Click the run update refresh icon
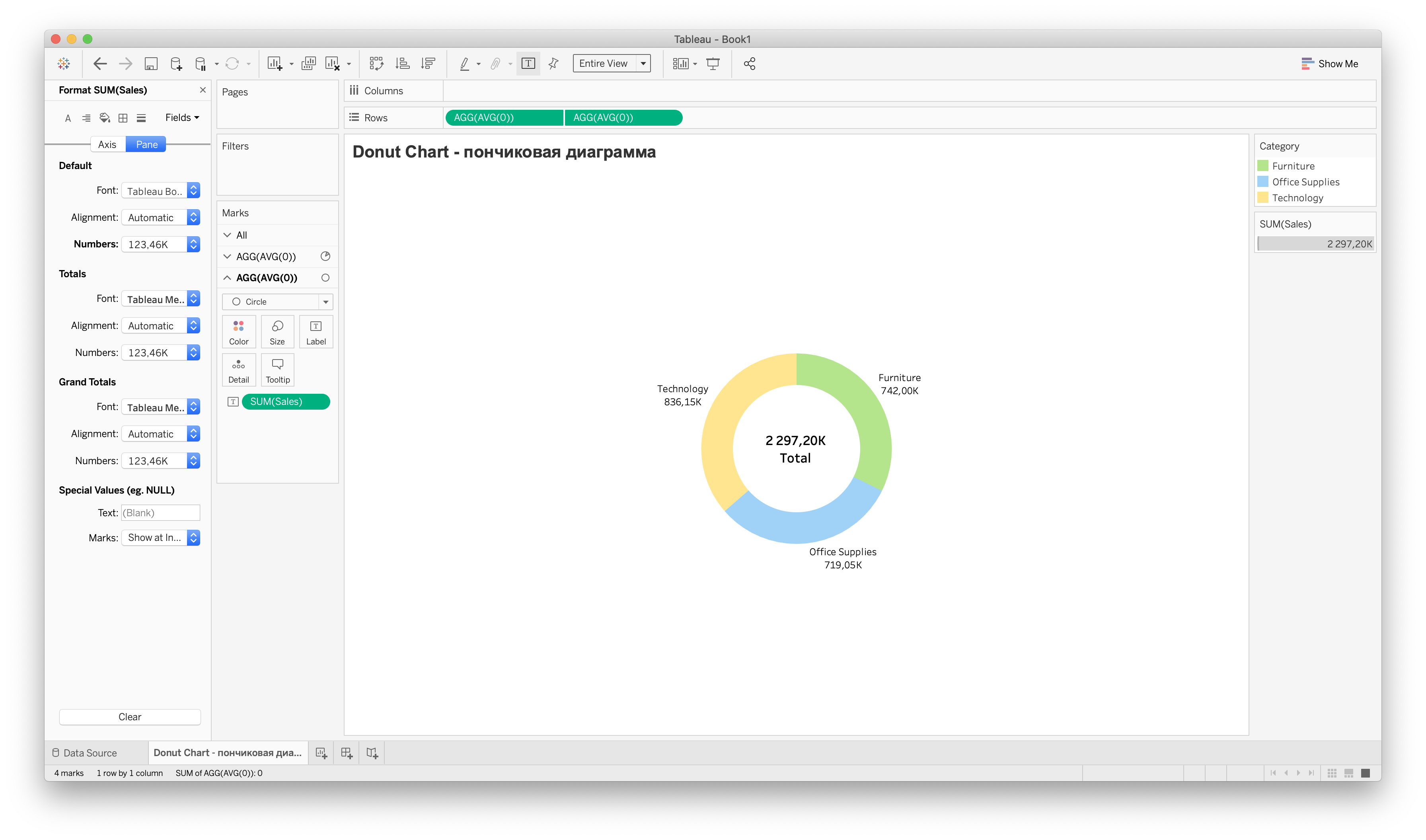This screenshot has height=840, width=1426. point(232,63)
